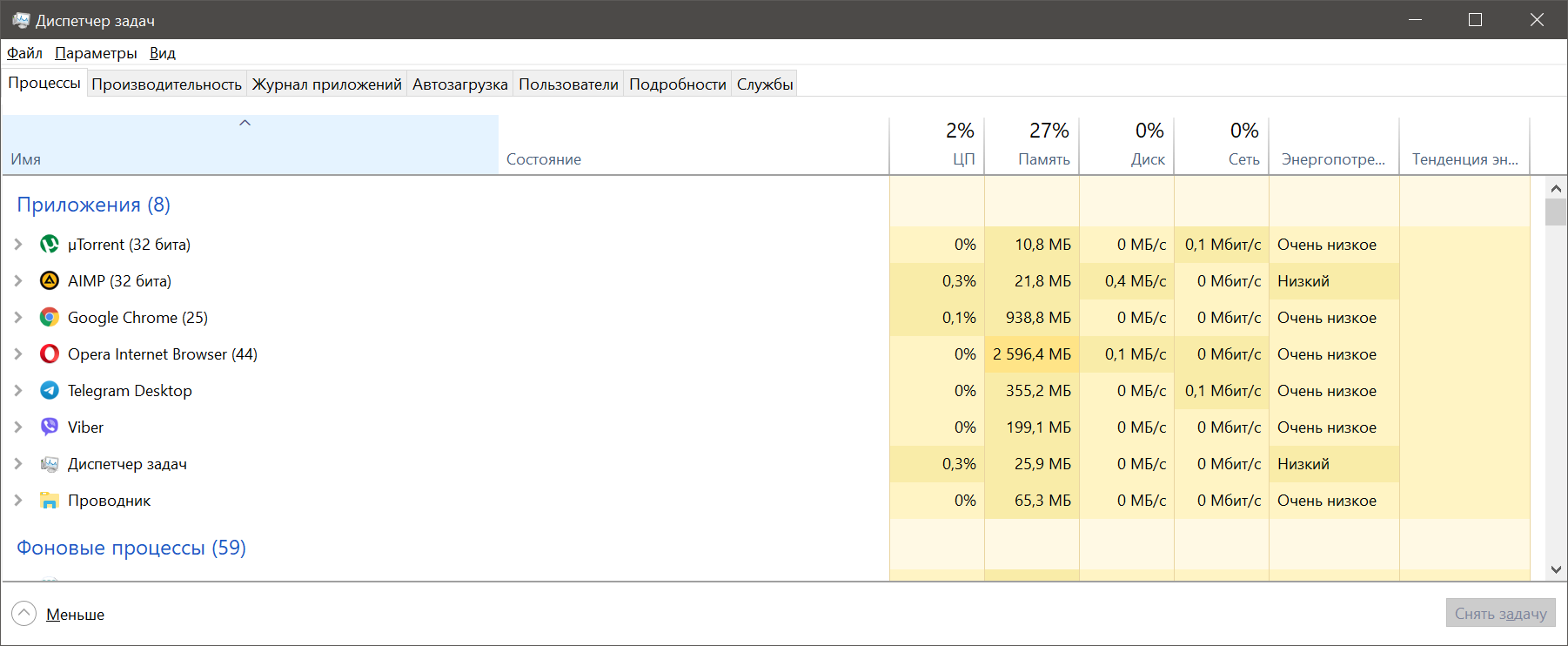Click the scrollbar down arrow

click(x=1556, y=570)
